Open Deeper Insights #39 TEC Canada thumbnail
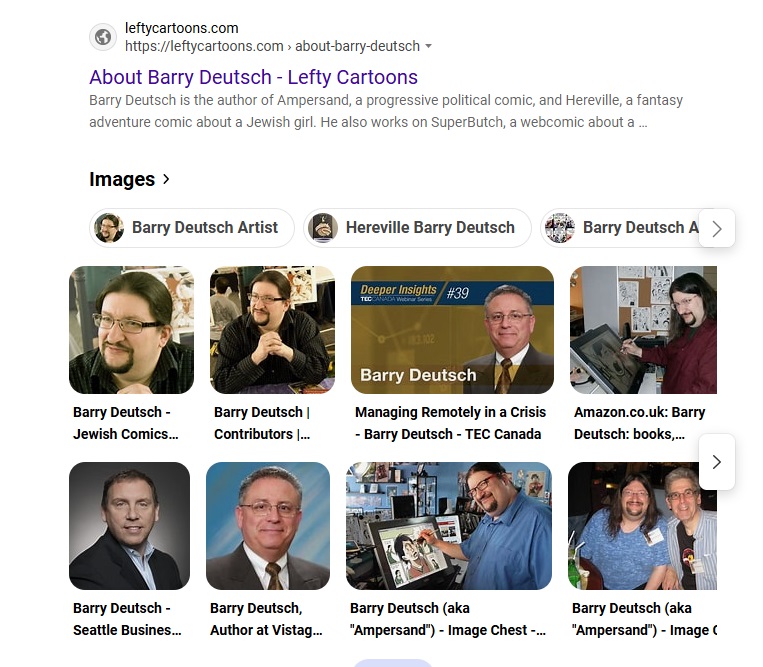 452,330
